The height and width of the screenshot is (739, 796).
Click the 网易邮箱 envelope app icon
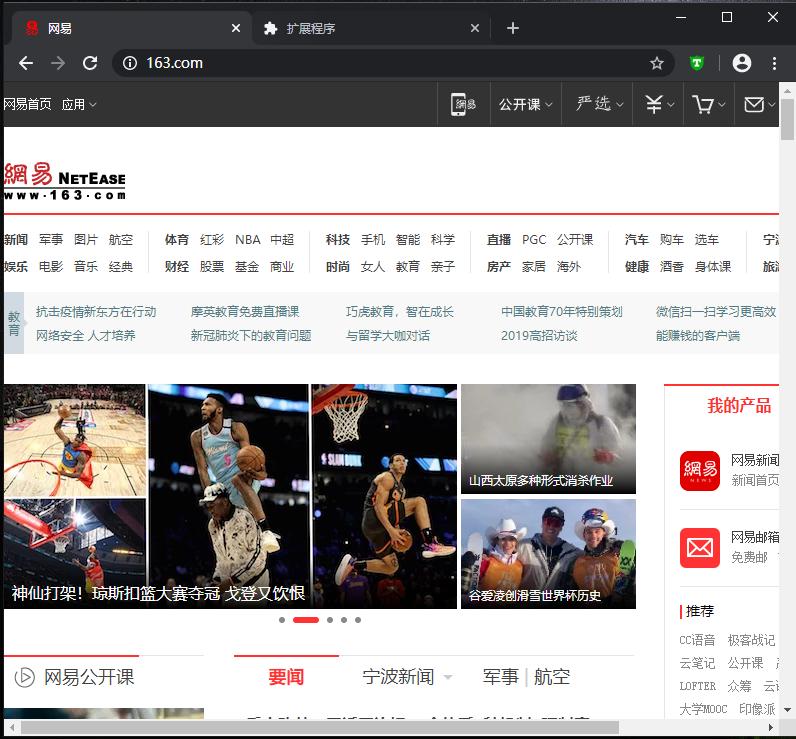tap(700, 548)
